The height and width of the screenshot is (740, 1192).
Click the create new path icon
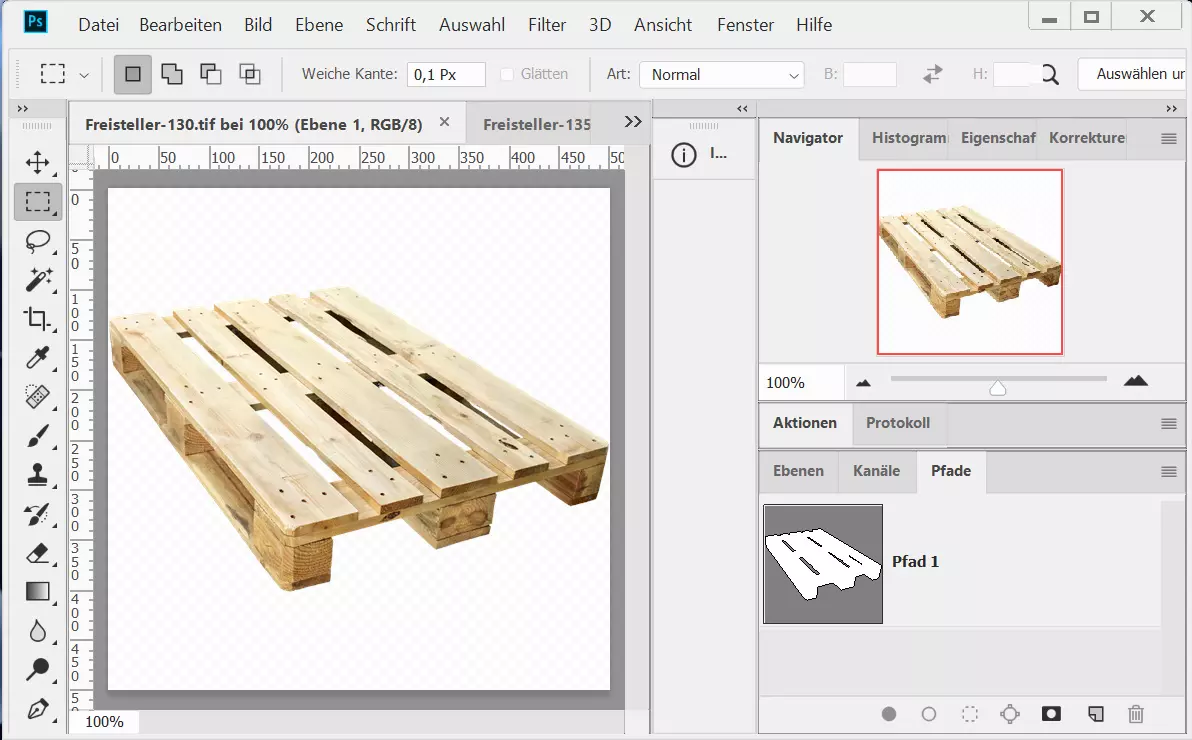pos(1095,714)
